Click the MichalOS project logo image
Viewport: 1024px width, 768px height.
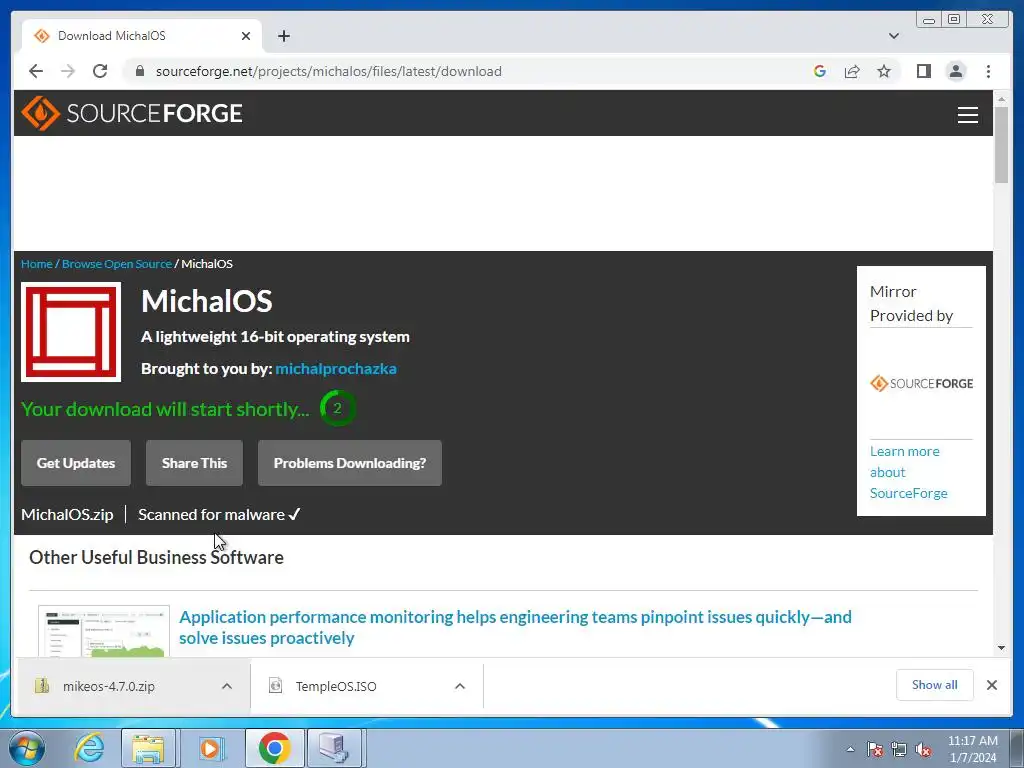tap(71, 332)
